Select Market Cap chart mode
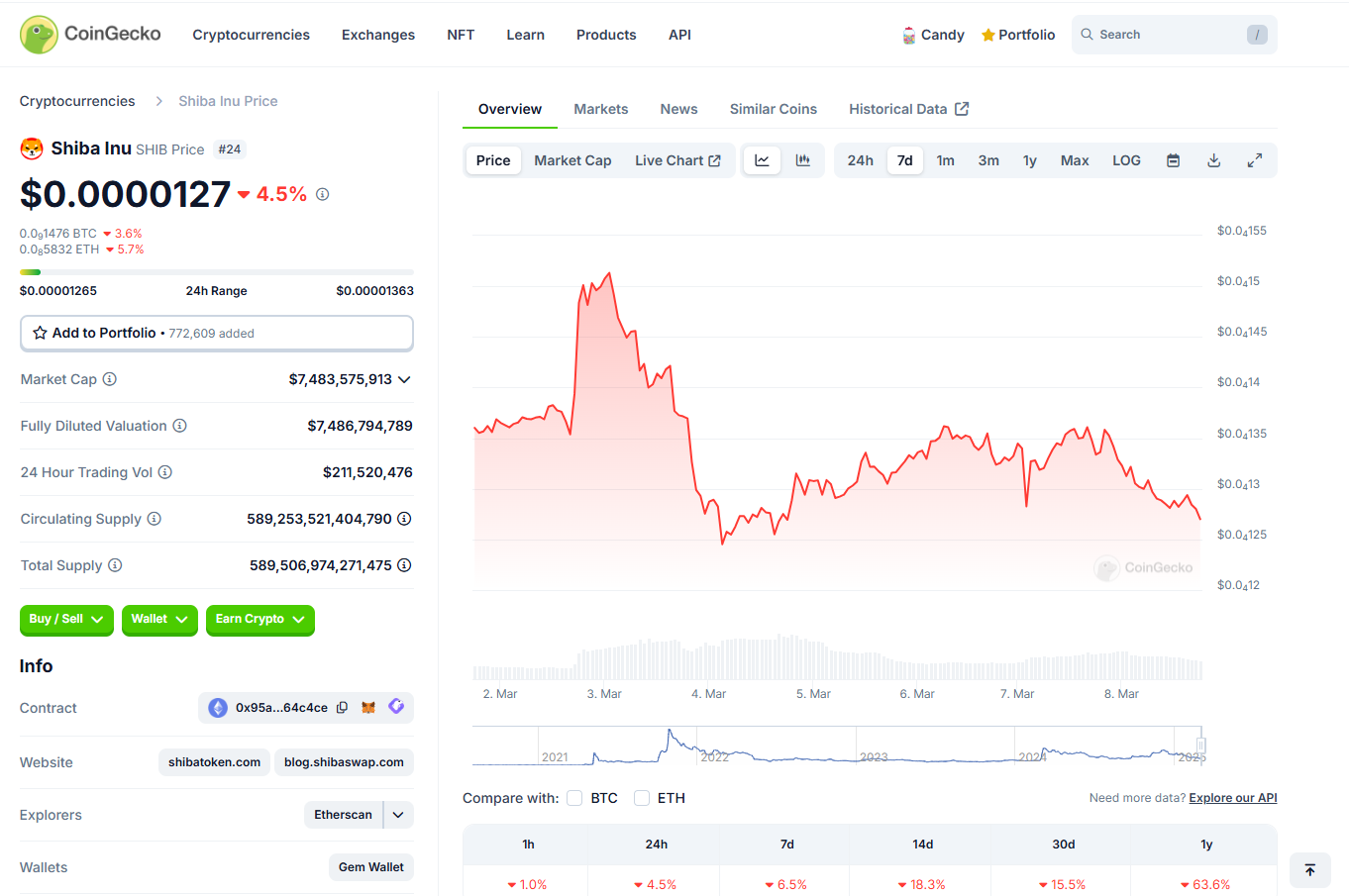The width and height of the screenshot is (1349, 896). [572, 160]
